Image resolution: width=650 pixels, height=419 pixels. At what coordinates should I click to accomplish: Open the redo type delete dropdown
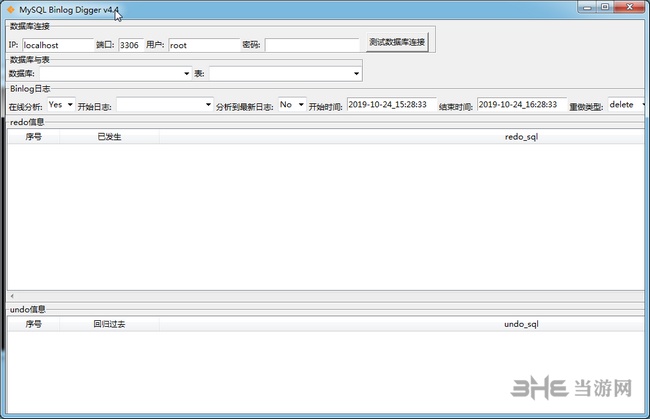click(x=626, y=104)
